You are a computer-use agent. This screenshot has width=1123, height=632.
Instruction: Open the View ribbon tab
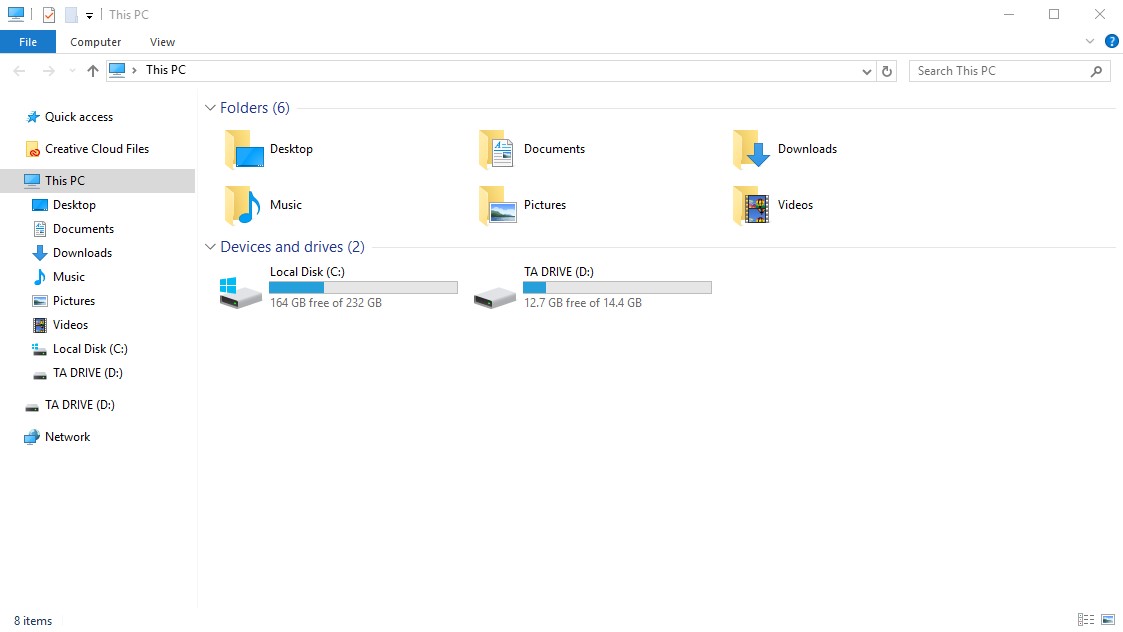coord(163,42)
